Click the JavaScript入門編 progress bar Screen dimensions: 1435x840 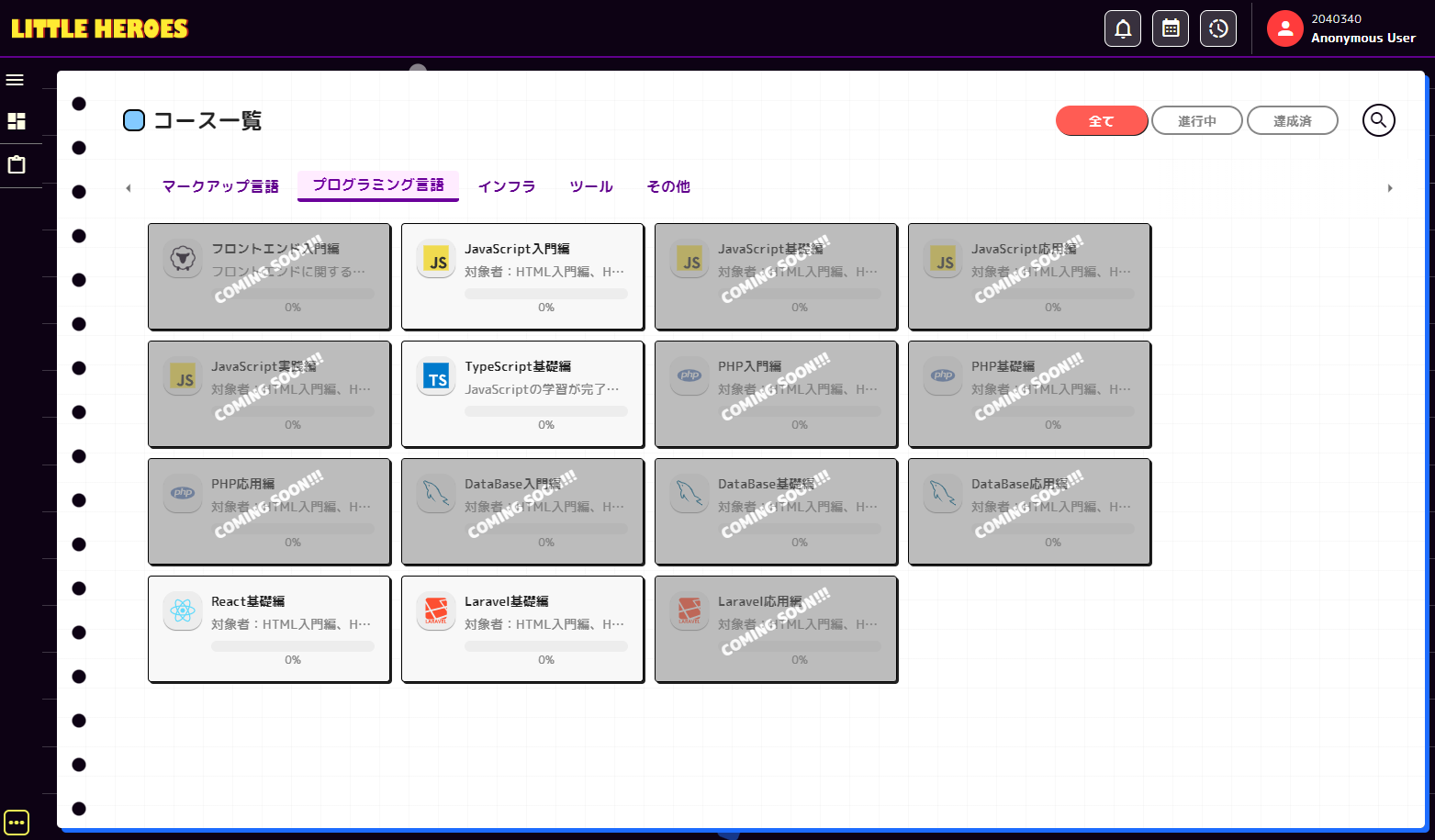(x=546, y=294)
